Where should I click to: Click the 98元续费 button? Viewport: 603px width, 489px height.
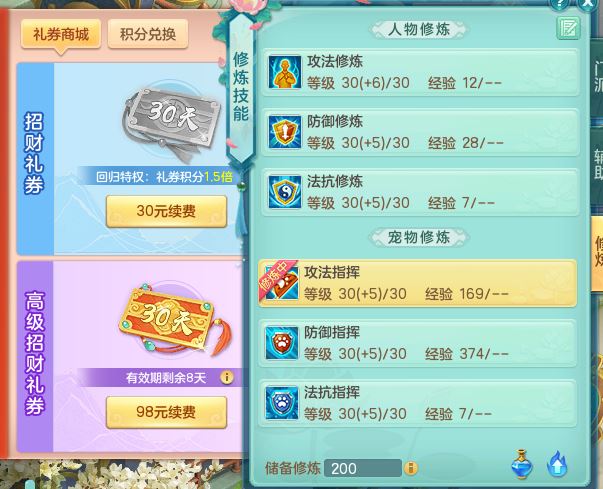[166, 412]
